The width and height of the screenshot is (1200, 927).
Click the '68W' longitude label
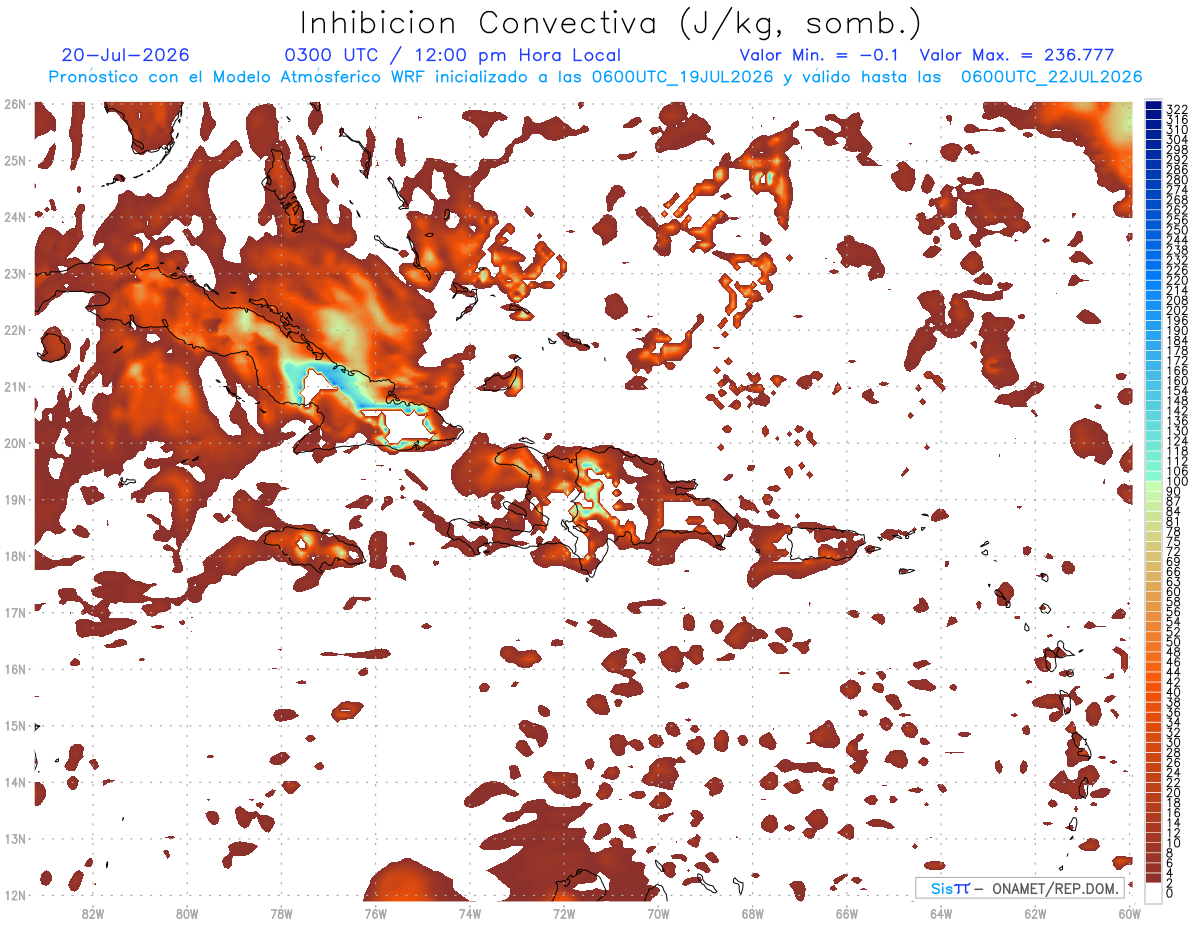point(753,913)
